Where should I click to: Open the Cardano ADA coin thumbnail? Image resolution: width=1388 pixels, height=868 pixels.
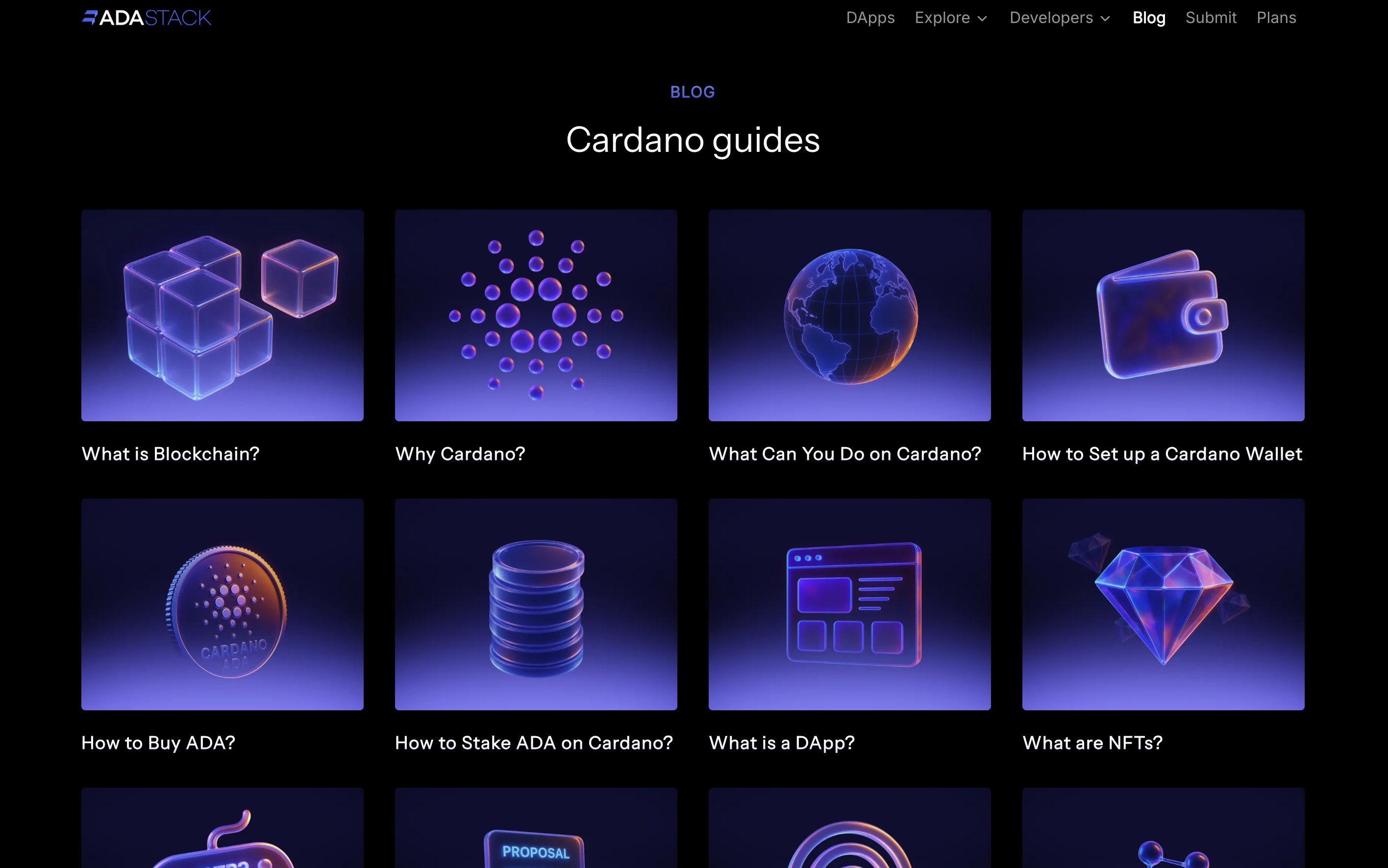click(222, 604)
